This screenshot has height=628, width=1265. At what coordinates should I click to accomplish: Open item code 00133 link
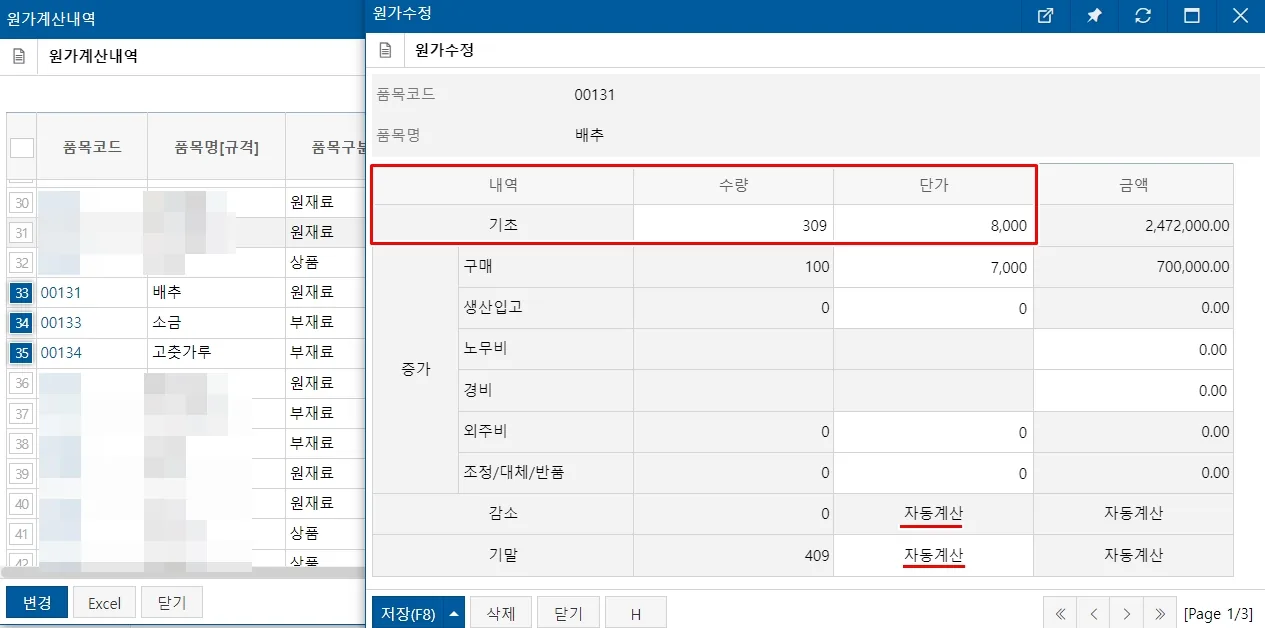61,323
